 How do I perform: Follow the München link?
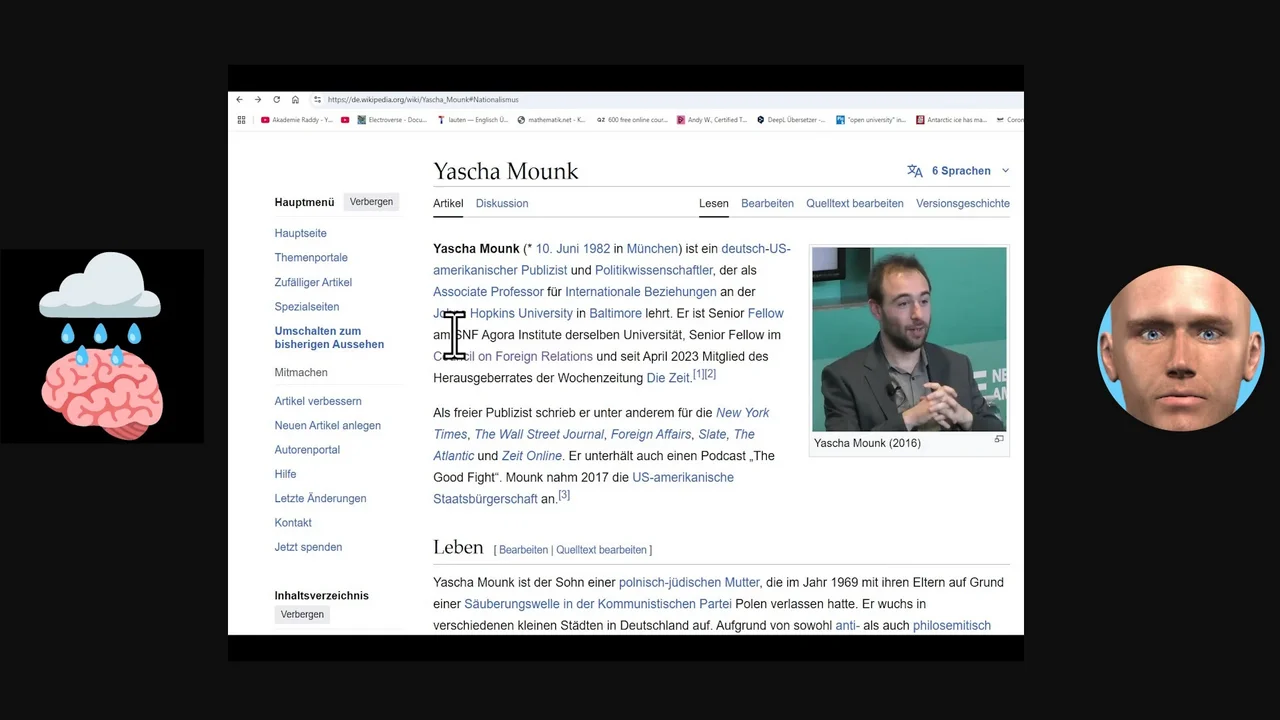[652, 249]
